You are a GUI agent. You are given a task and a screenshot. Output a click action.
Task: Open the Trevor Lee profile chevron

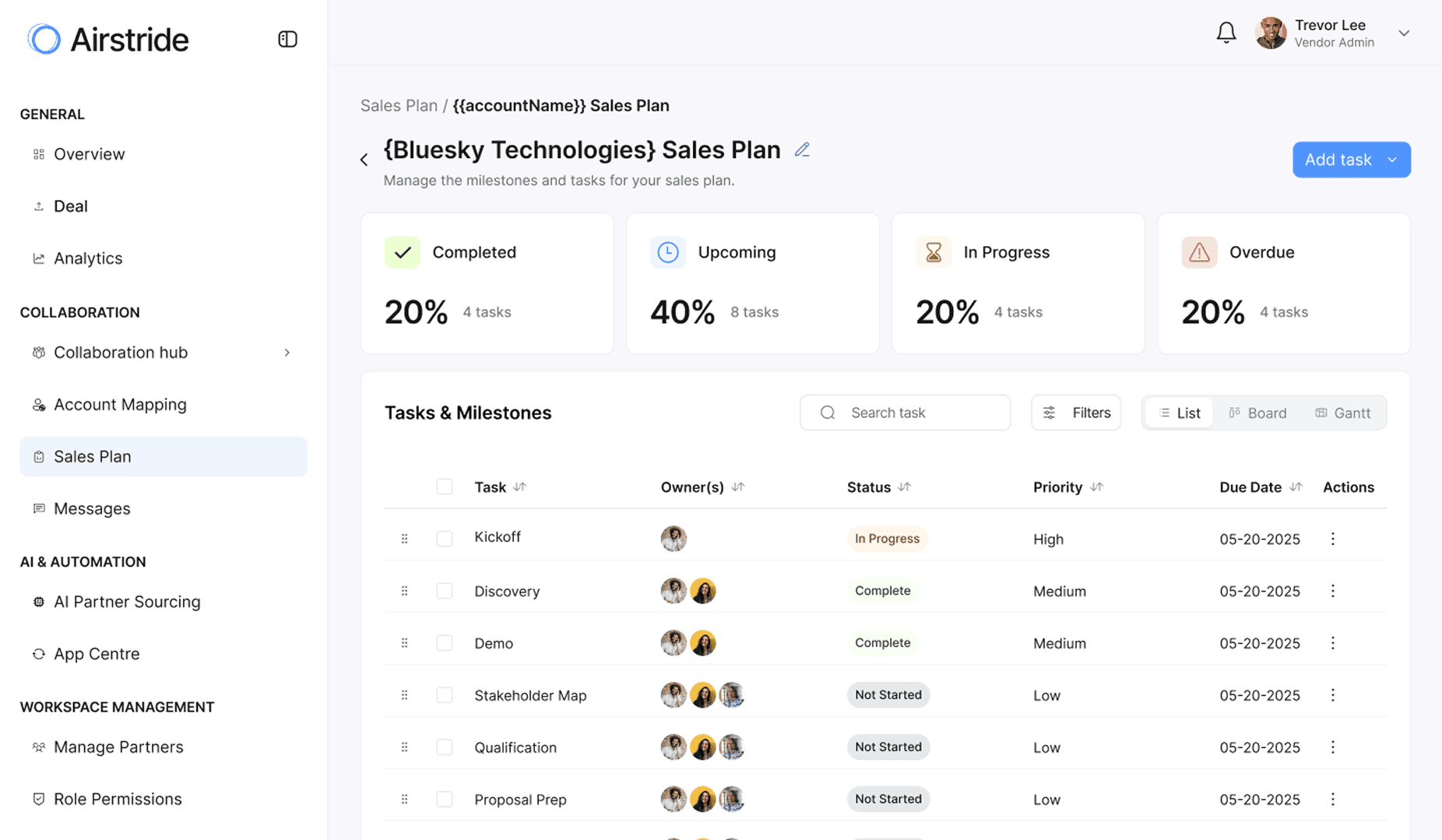tap(1405, 33)
